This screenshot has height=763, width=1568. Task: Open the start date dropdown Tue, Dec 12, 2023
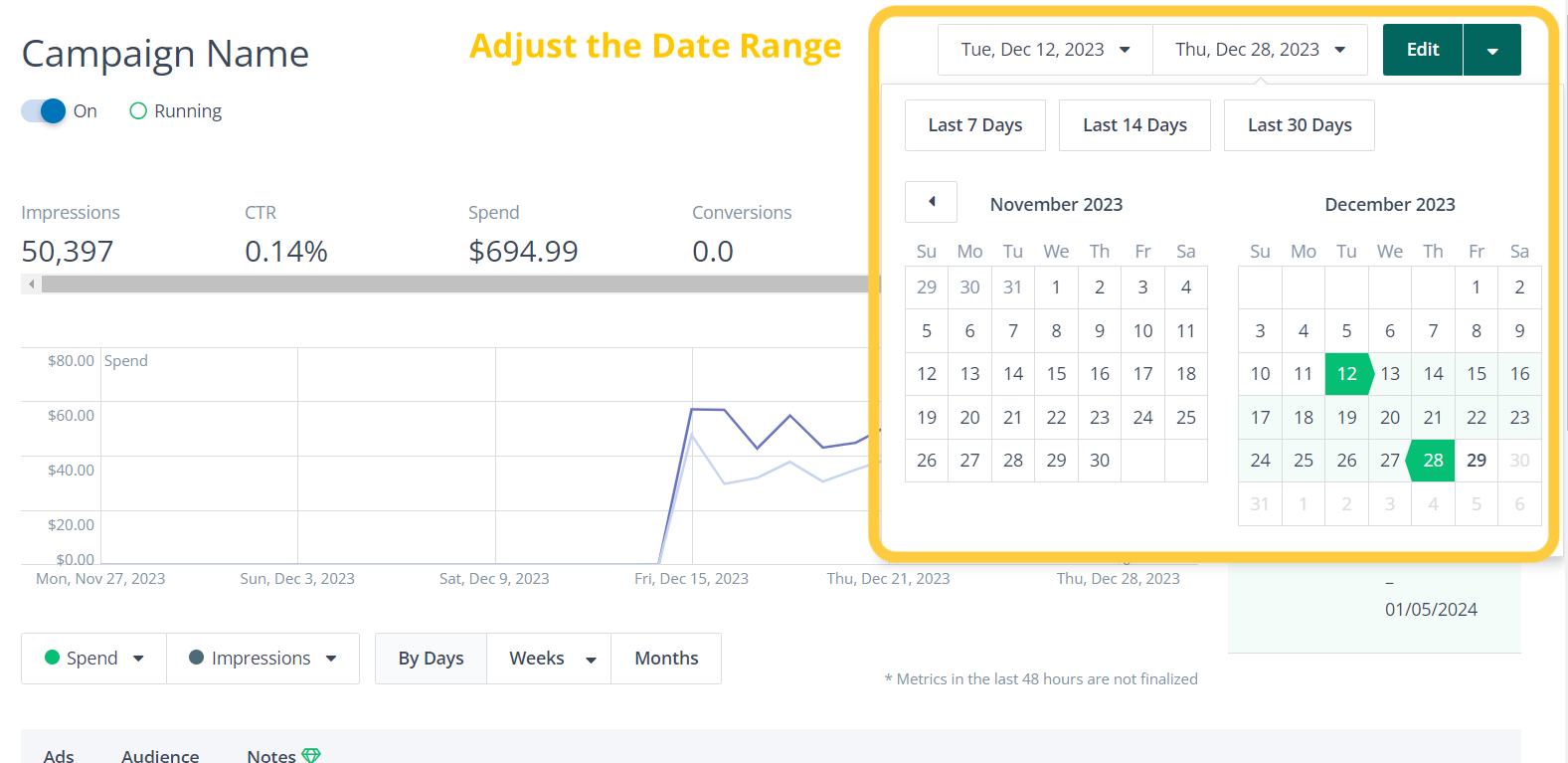(1045, 50)
